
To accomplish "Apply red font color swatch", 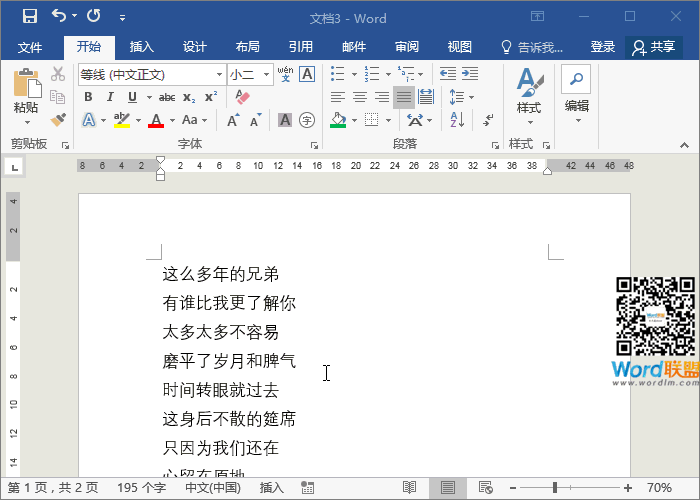I will (x=156, y=121).
